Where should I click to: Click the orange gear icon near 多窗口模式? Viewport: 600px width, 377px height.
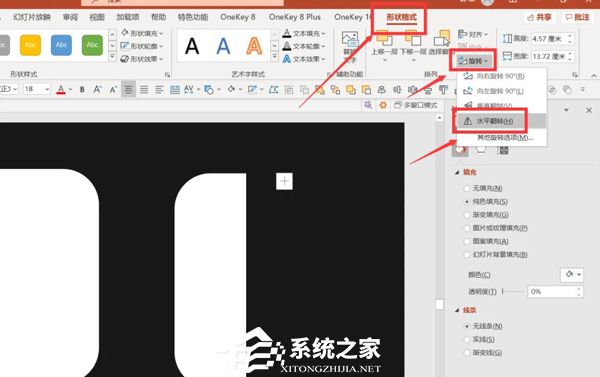pyautogui.click(x=383, y=105)
